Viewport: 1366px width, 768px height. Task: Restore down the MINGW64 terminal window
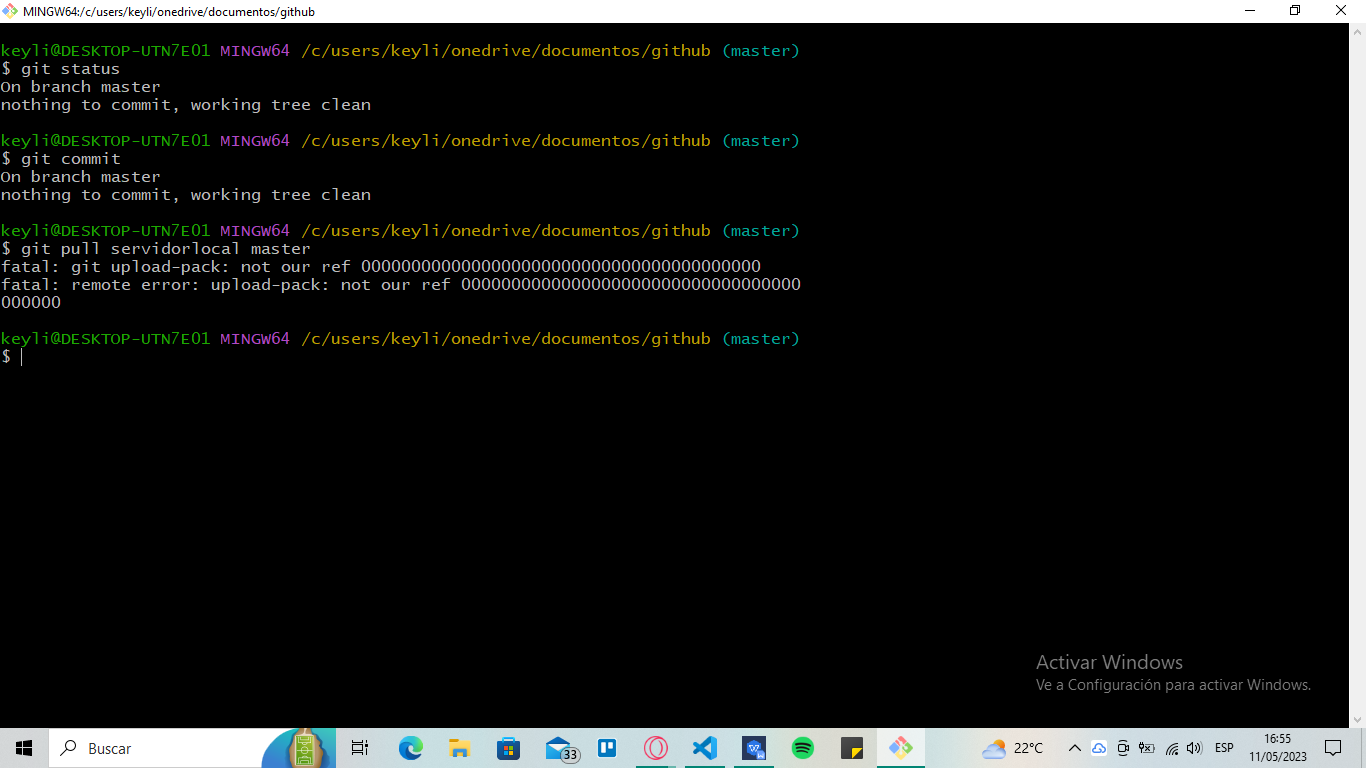pyautogui.click(x=1295, y=11)
